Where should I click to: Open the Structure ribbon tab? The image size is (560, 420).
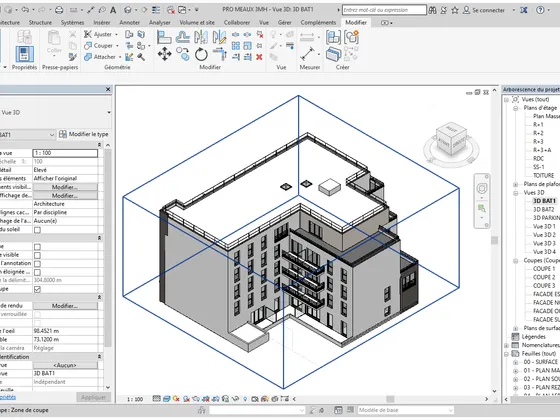[x=40, y=22]
